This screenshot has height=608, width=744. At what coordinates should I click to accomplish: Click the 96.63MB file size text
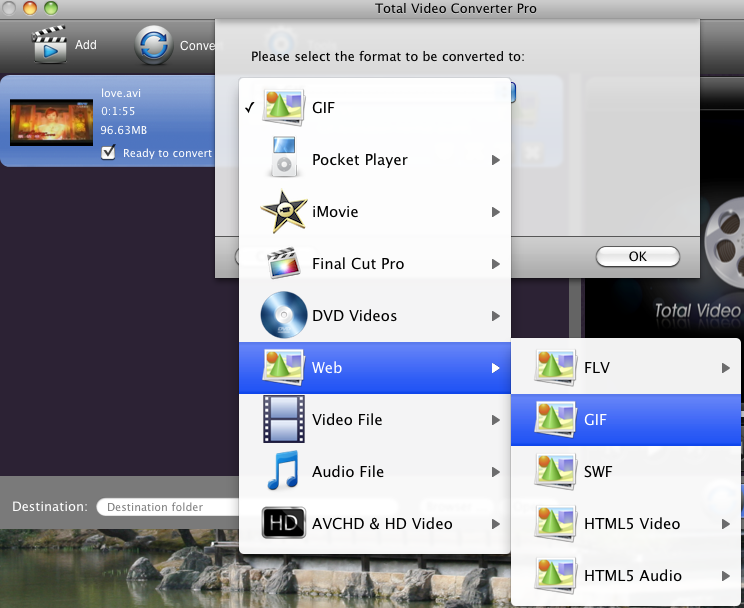pos(124,130)
